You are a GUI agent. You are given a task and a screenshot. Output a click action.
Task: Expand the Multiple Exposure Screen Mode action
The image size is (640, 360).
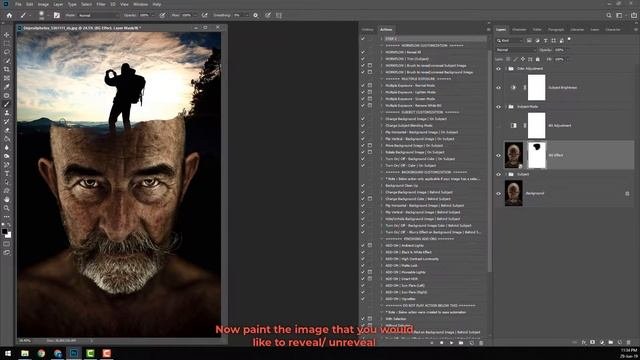click(382, 99)
